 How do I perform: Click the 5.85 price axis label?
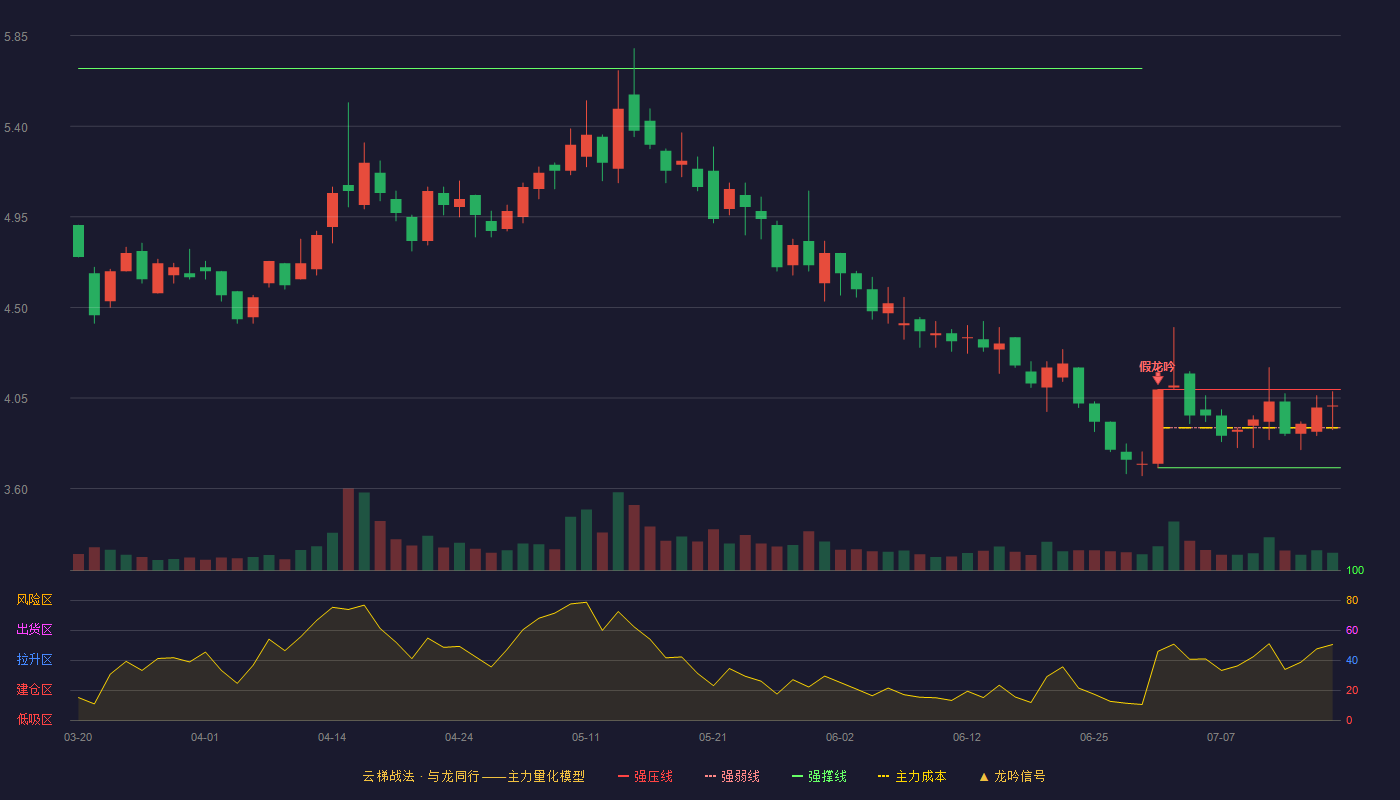coord(16,37)
